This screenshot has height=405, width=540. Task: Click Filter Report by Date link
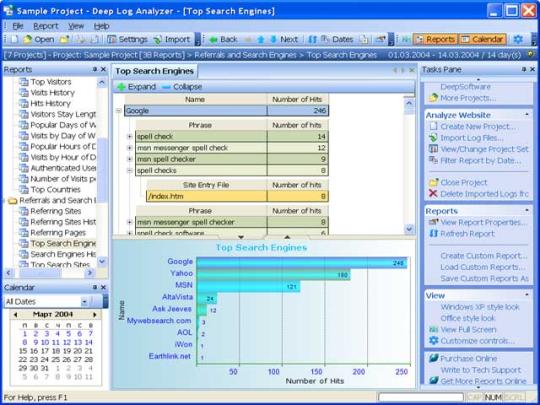(x=481, y=160)
